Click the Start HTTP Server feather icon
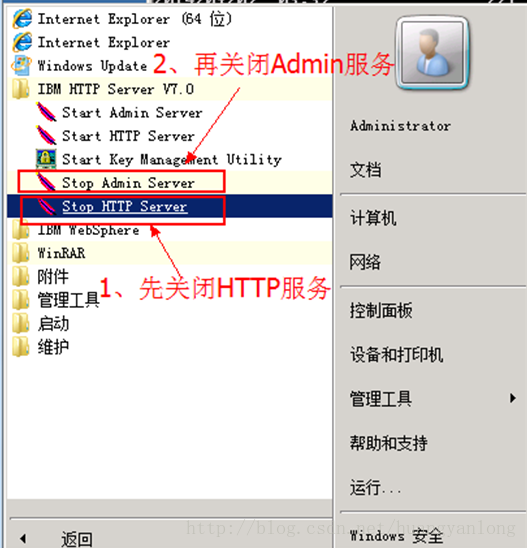The width and height of the screenshot is (527, 548). pyautogui.click(x=46, y=135)
